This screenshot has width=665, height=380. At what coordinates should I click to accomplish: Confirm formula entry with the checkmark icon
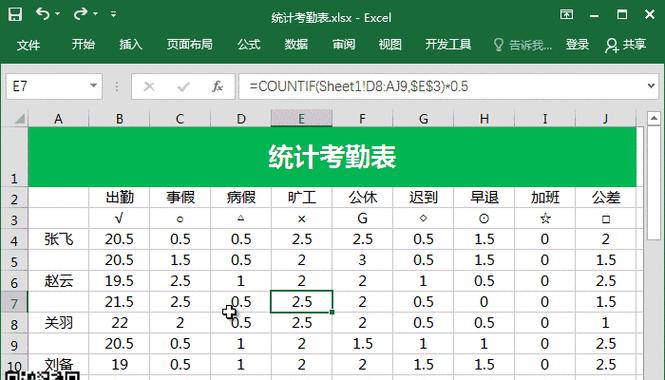tap(184, 87)
